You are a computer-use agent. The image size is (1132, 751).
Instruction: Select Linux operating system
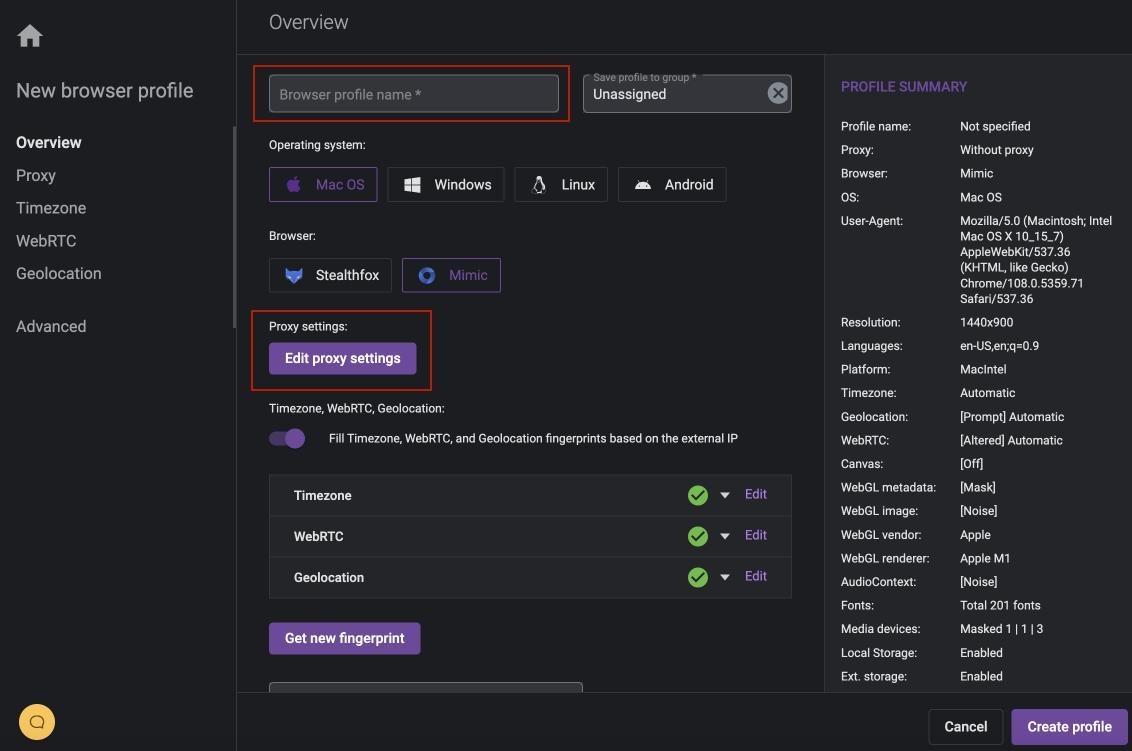click(561, 185)
